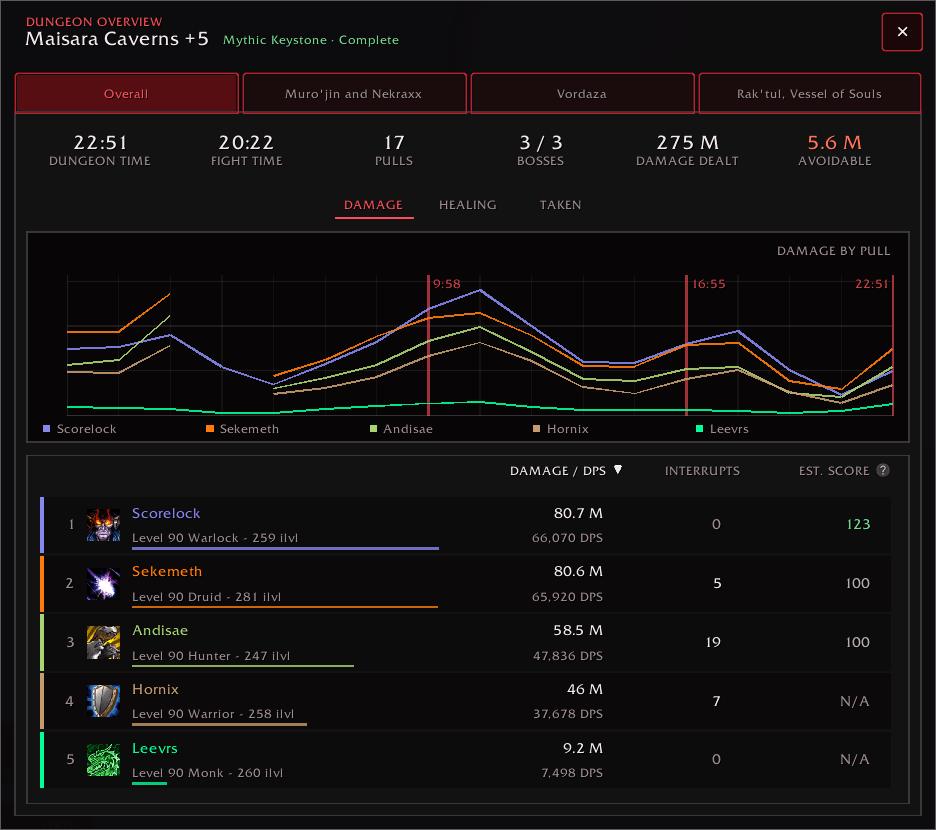Click Andisae's hunter portrait icon

coord(103,643)
